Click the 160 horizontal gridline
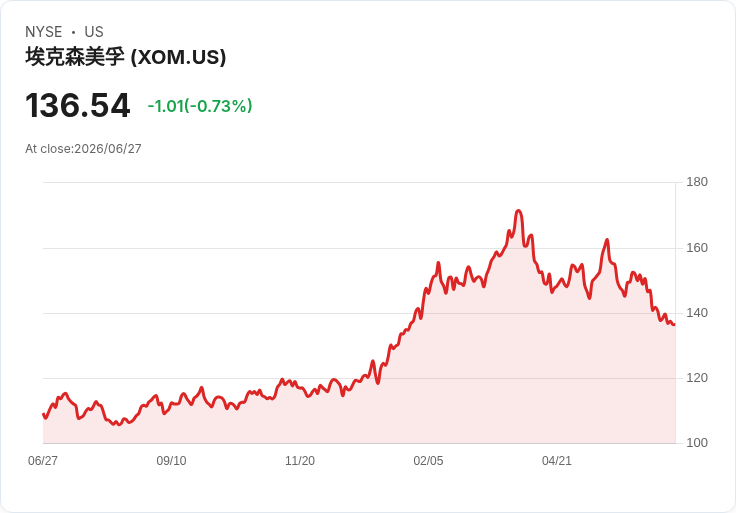 click(x=359, y=248)
